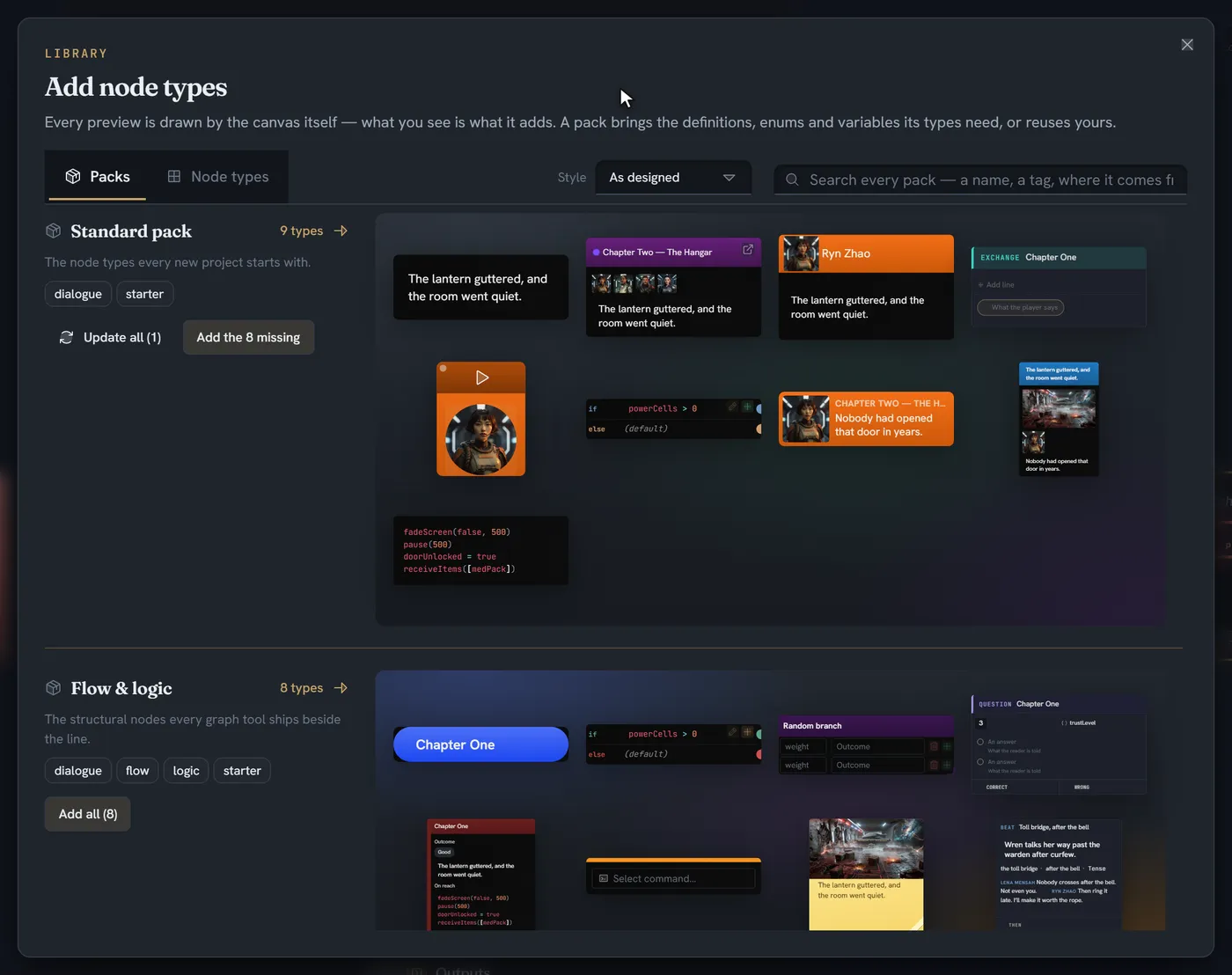Switch to the Packs tab

97,176
